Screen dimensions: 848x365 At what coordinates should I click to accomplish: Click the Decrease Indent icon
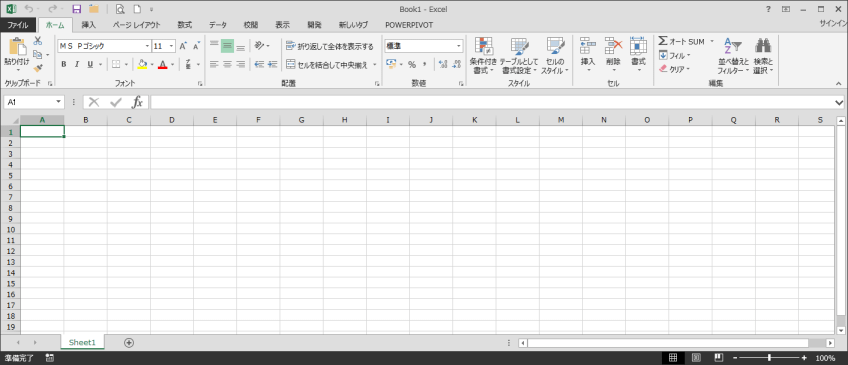(x=259, y=64)
